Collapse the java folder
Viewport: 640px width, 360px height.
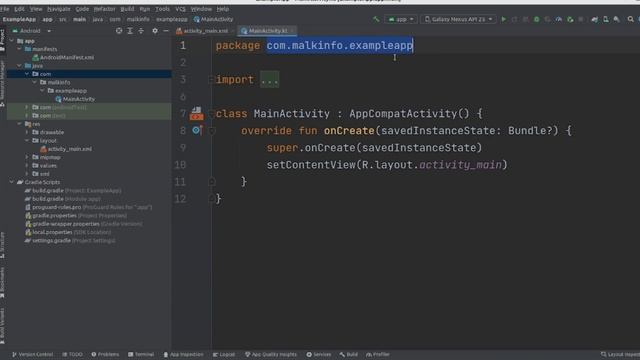[19, 66]
